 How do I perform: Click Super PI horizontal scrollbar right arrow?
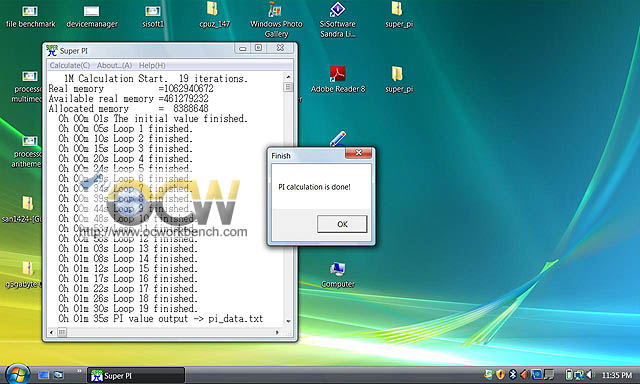coord(277,332)
